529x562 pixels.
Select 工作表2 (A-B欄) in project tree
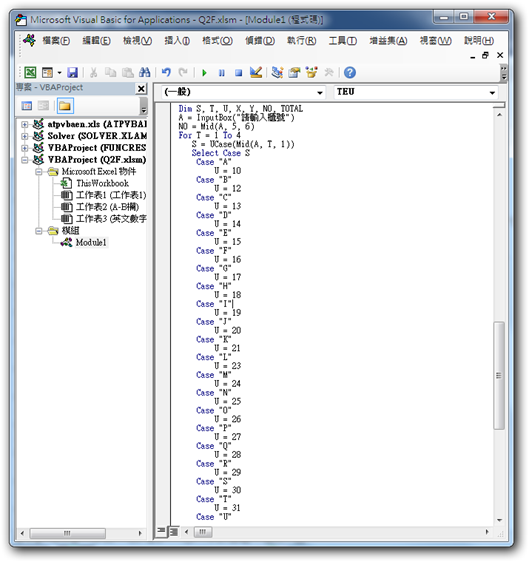tap(107, 207)
